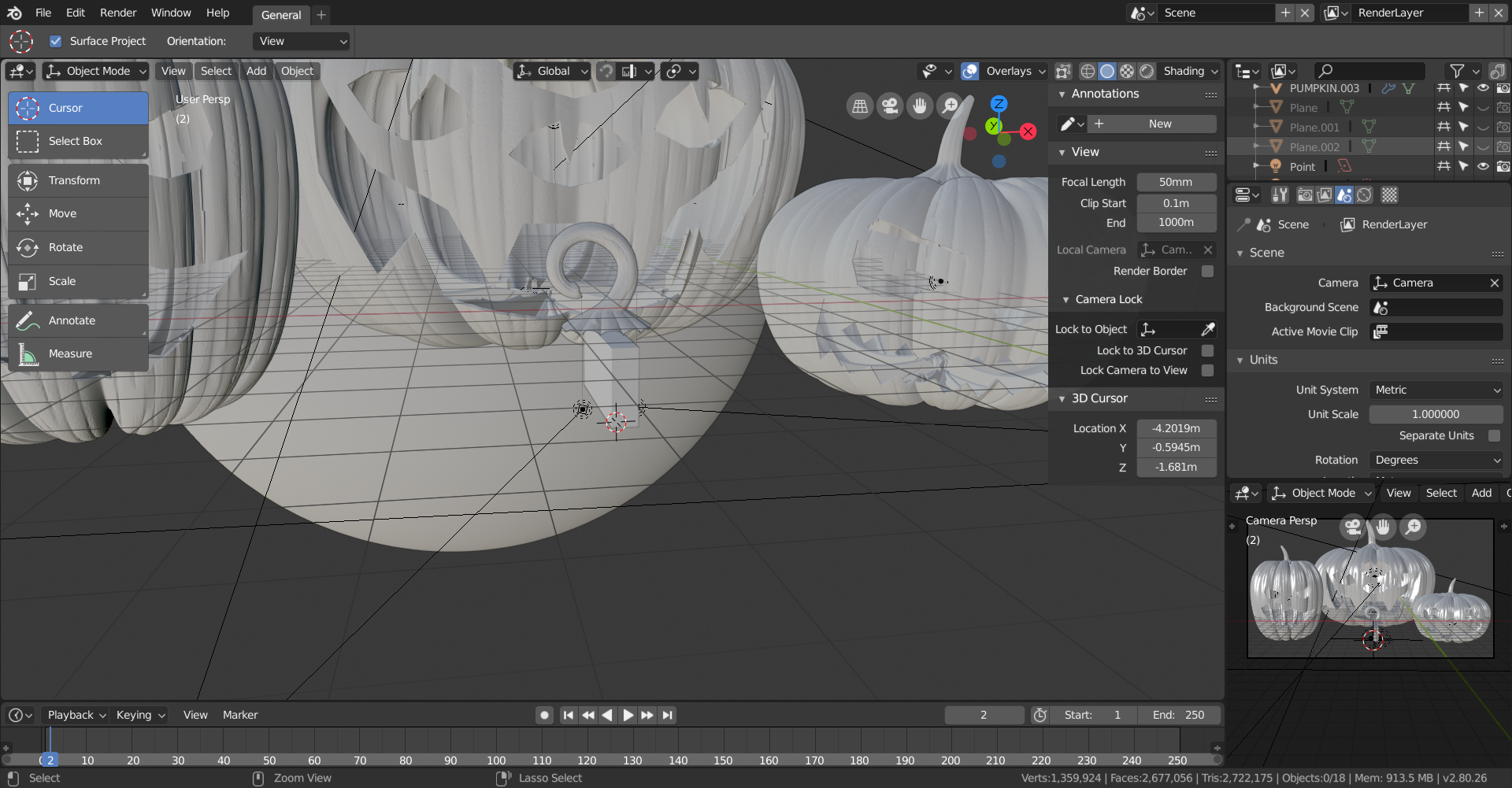Enable Lock Camera to View

point(1207,370)
